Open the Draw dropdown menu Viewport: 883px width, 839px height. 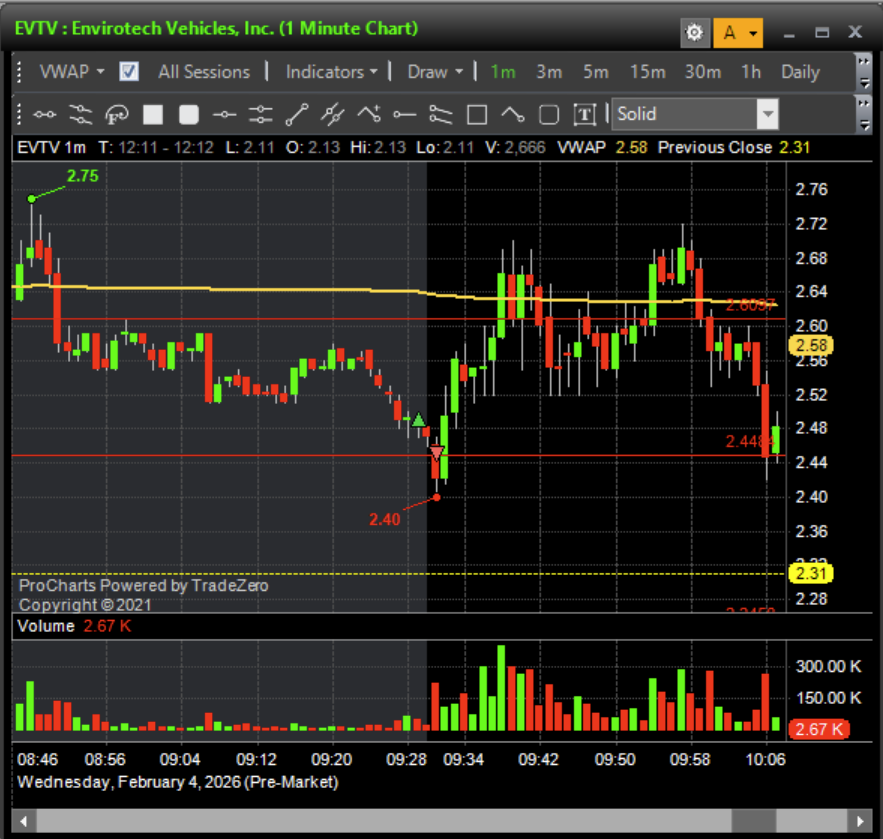pyautogui.click(x=435, y=72)
